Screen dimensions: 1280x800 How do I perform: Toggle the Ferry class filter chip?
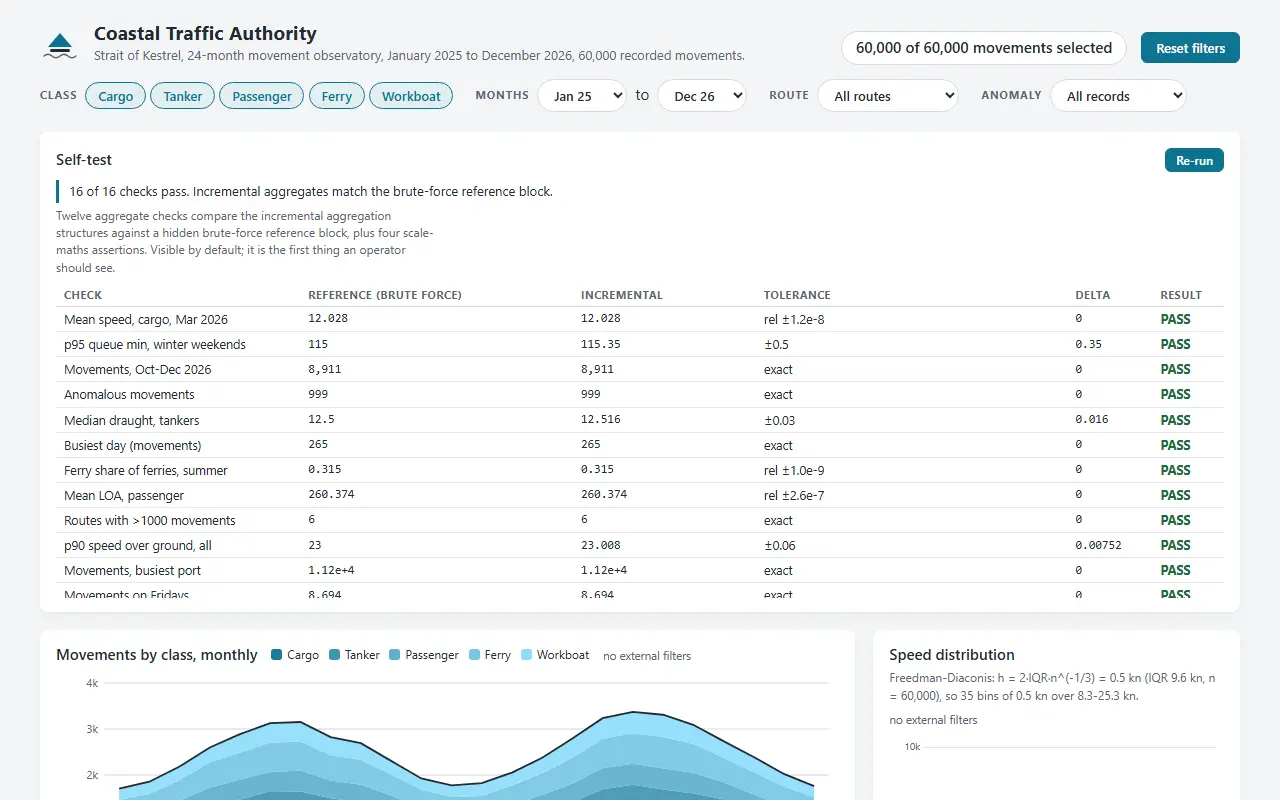[337, 96]
